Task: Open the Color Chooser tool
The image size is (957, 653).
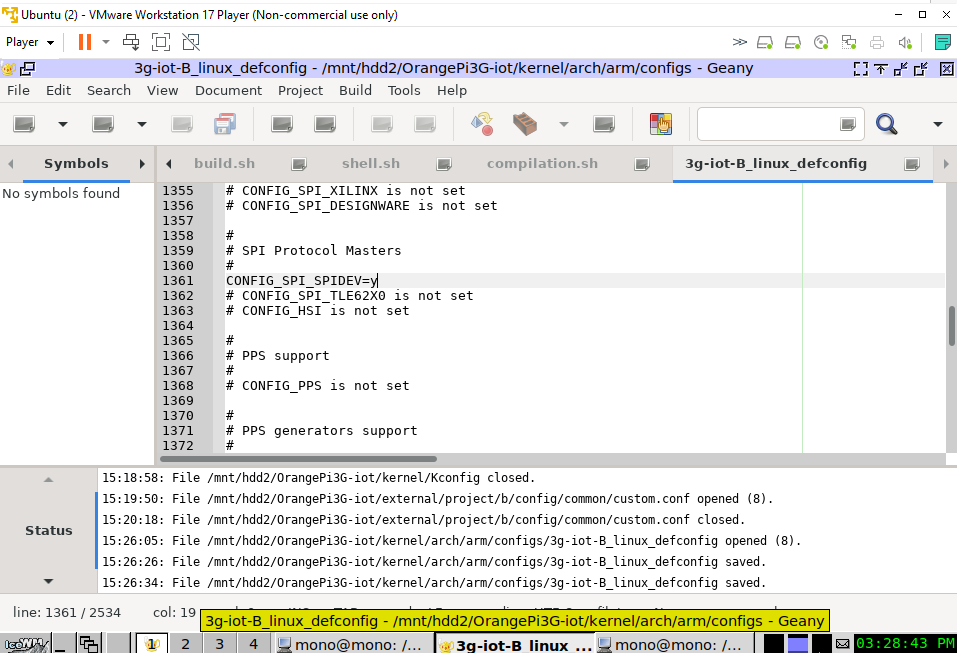Action: (661, 124)
